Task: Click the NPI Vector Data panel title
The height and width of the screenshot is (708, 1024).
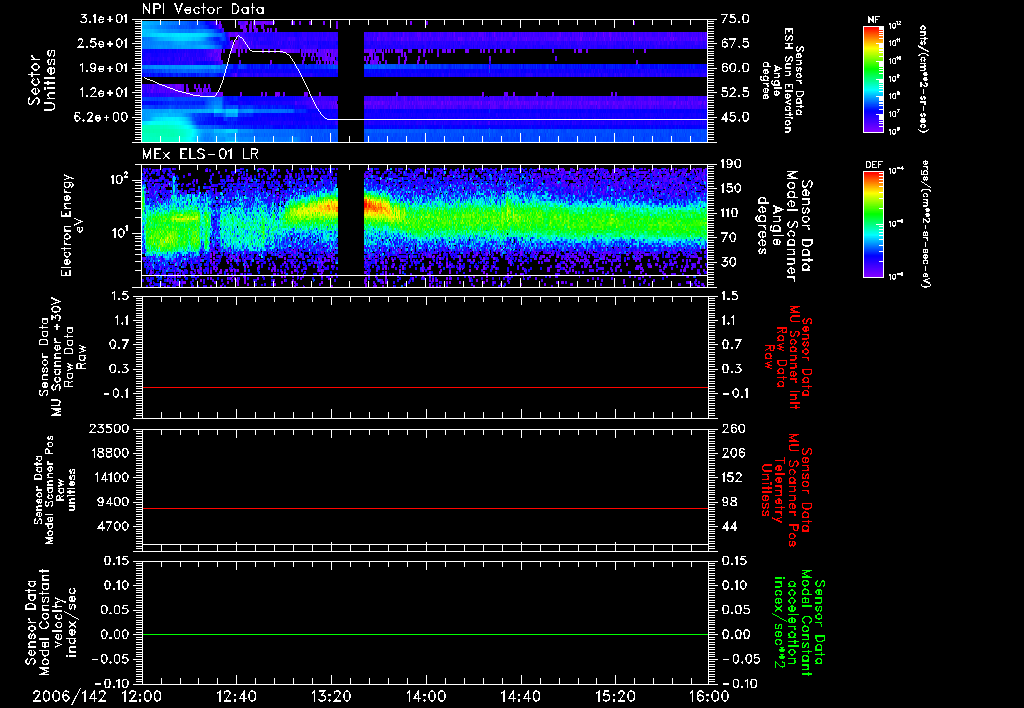Action: click(204, 10)
